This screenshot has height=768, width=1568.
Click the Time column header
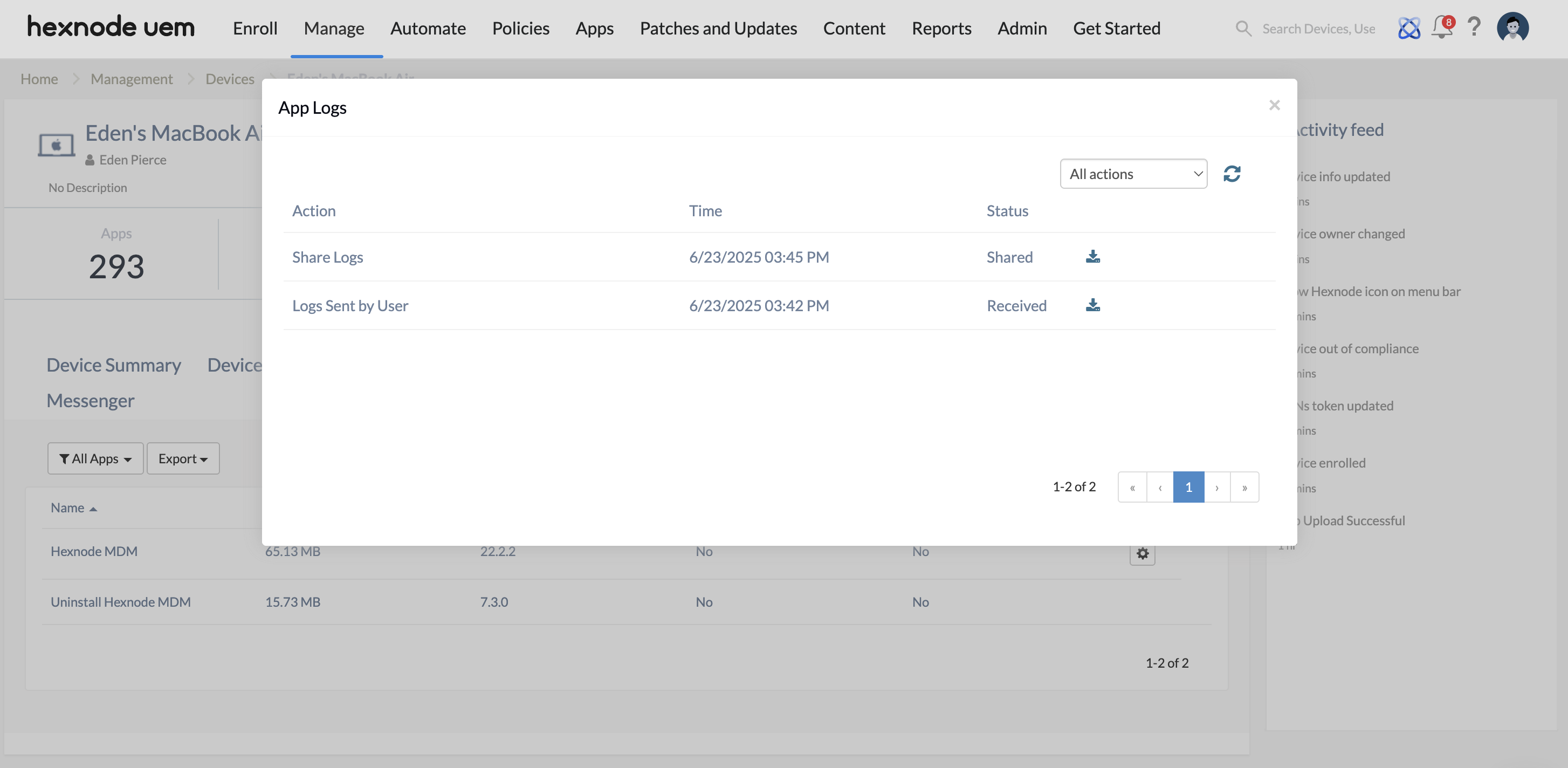click(x=705, y=210)
